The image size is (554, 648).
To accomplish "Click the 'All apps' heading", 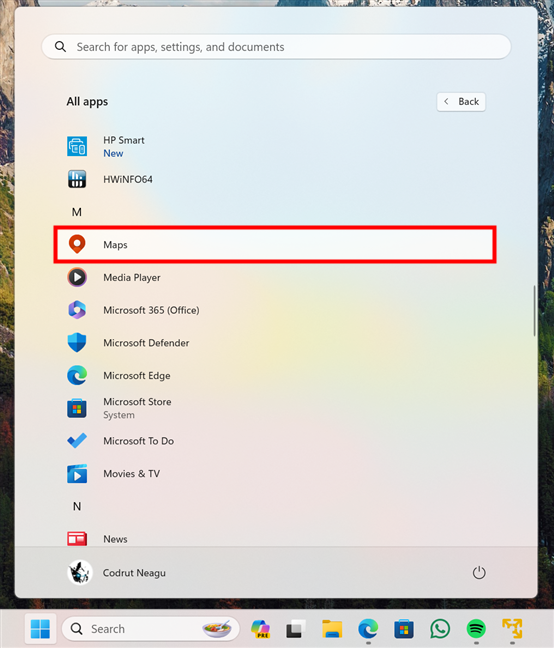I will click(x=87, y=102).
